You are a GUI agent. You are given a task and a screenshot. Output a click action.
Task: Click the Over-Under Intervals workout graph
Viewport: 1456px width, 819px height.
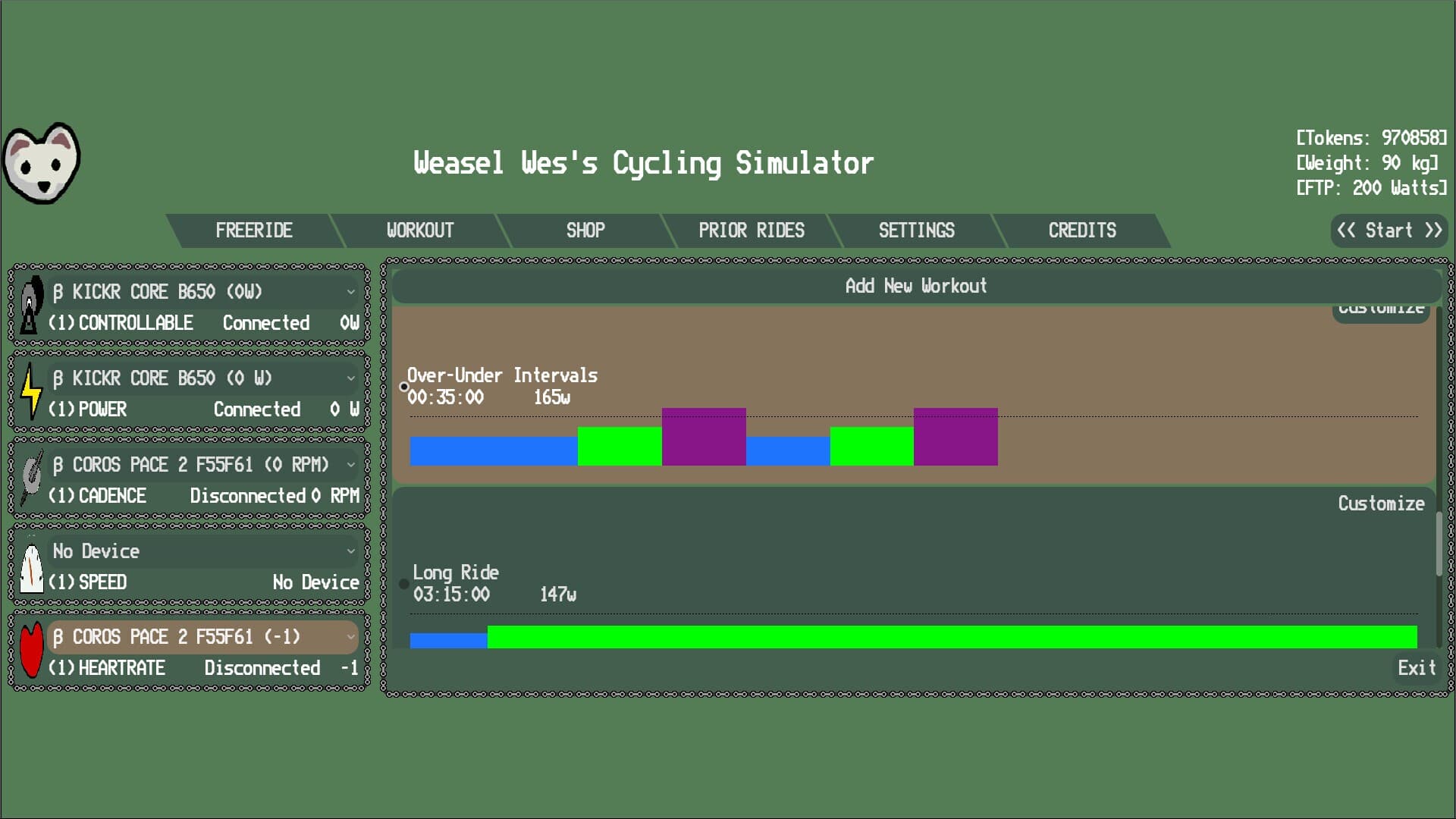click(701, 436)
